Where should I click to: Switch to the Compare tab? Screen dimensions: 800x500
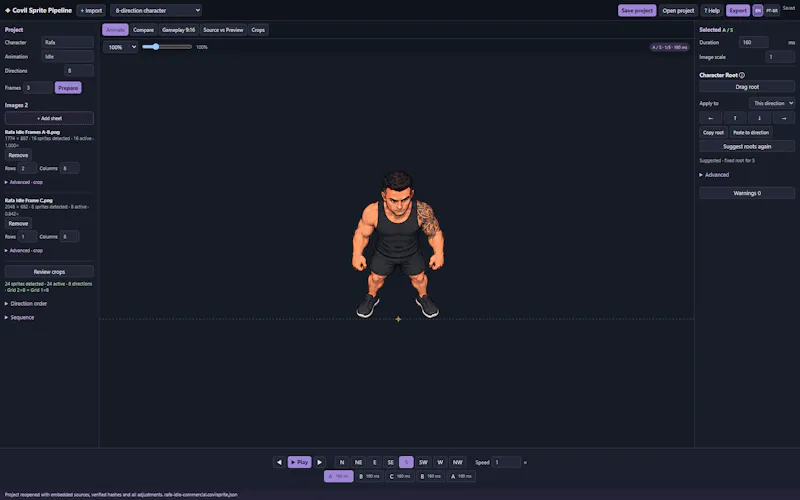pyautogui.click(x=143, y=30)
